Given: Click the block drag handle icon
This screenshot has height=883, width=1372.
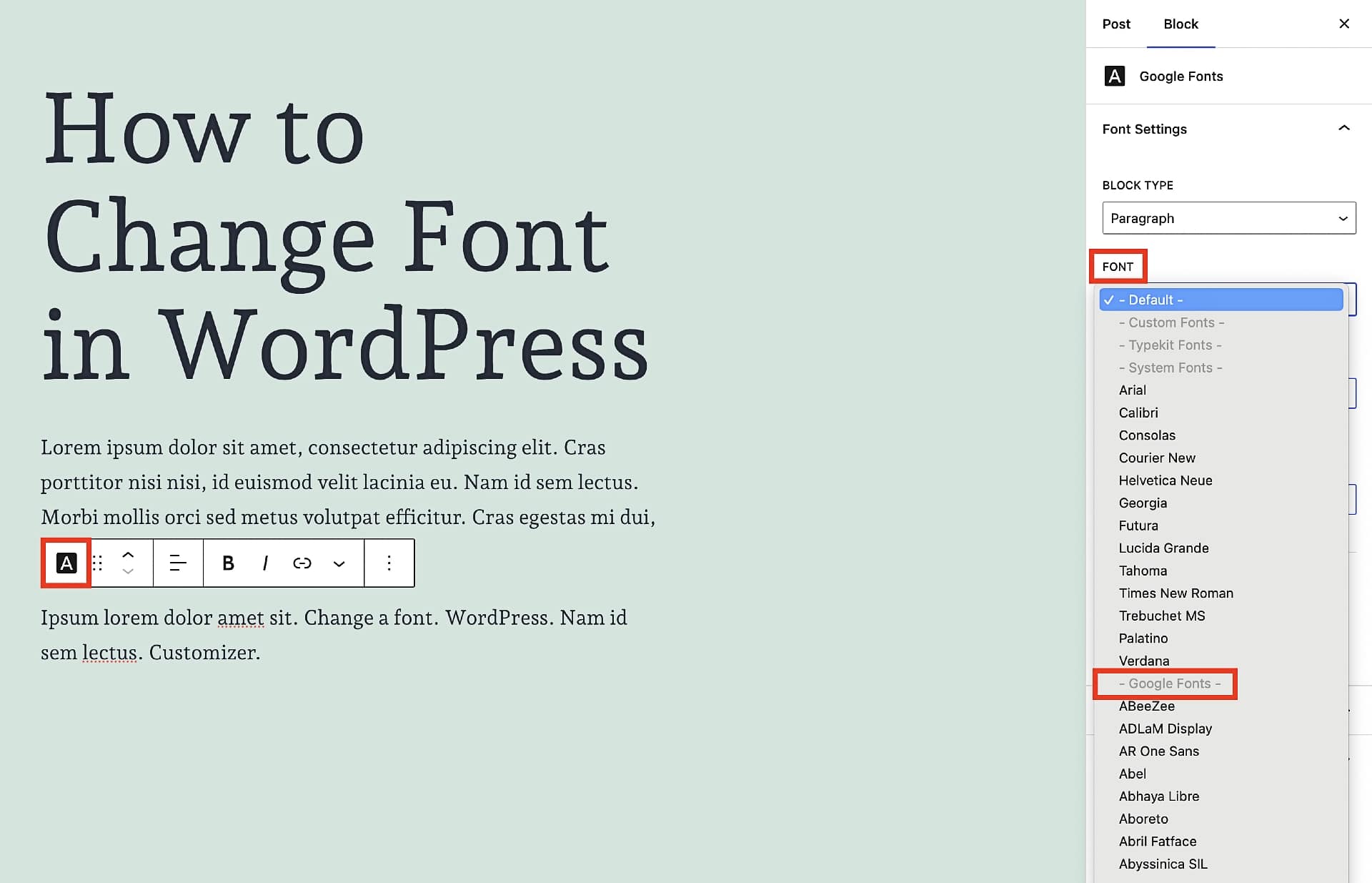Looking at the screenshot, I should point(98,563).
